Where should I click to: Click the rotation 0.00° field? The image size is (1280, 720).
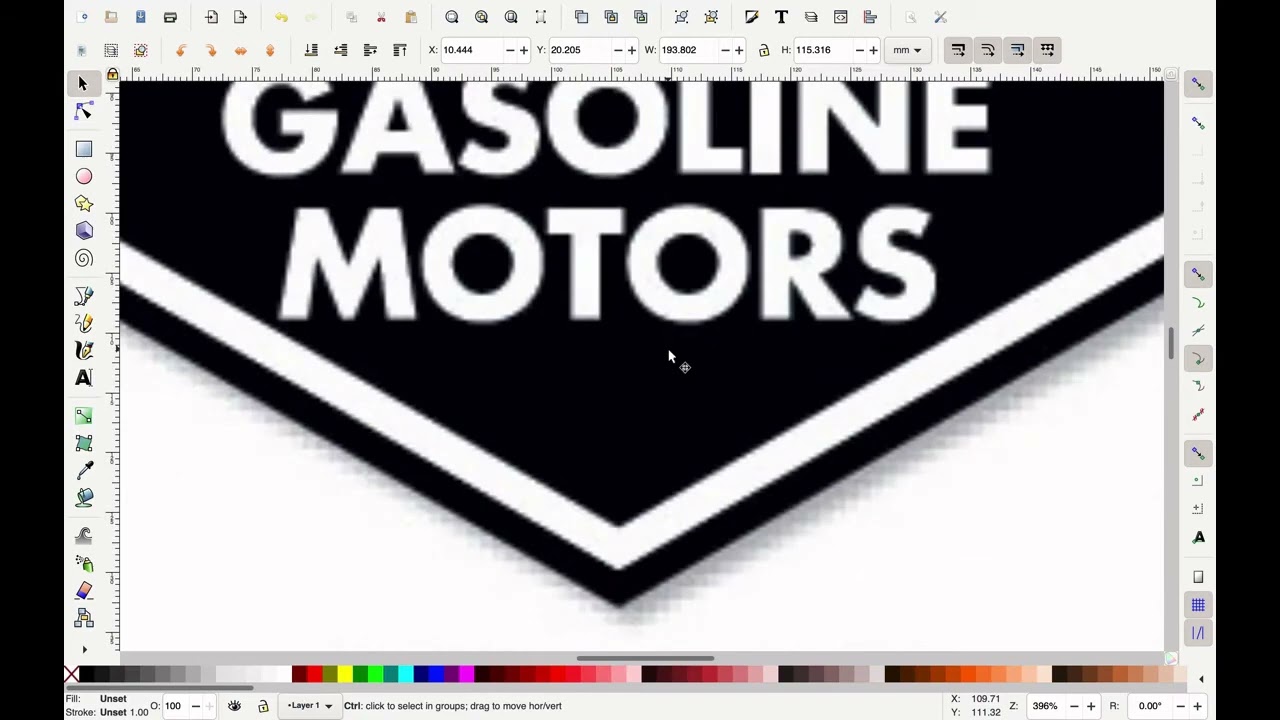tap(1152, 706)
